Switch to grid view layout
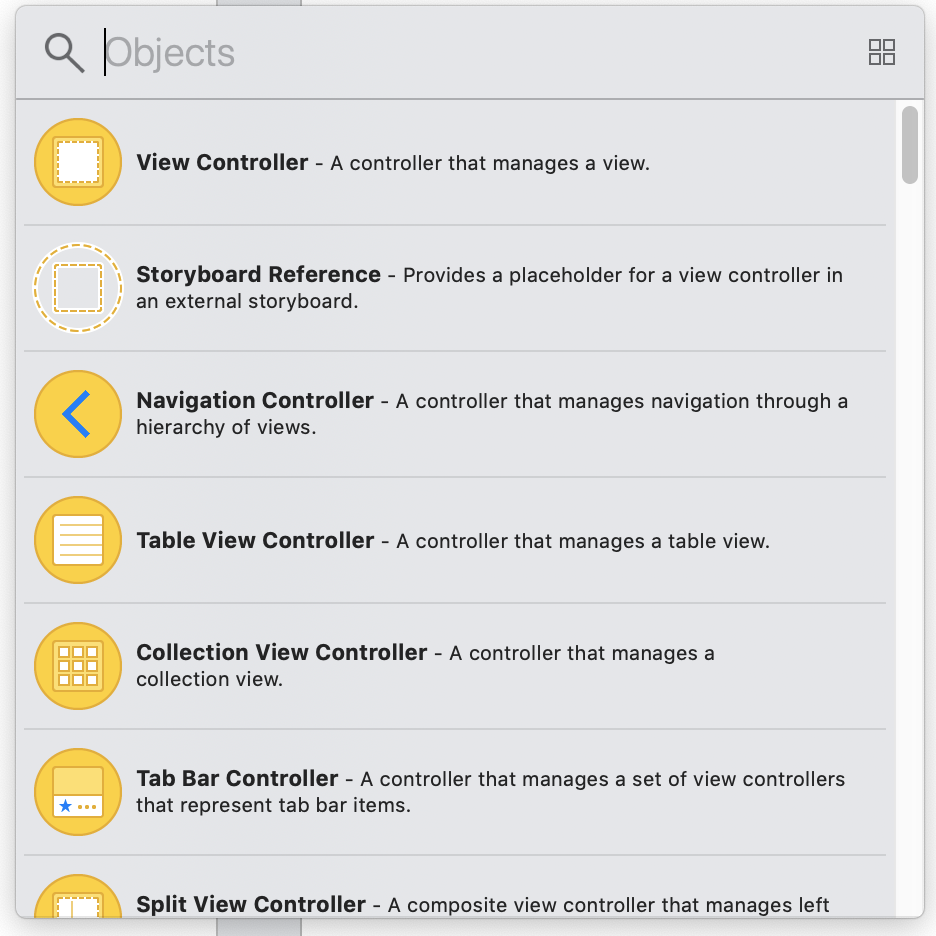Screen dimensions: 936x936 click(x=882, y=52)
